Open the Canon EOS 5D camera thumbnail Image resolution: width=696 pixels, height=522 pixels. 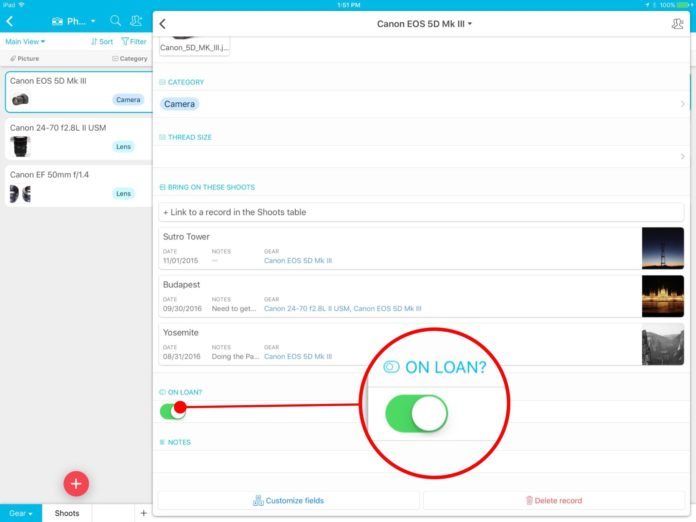[20, 99]
